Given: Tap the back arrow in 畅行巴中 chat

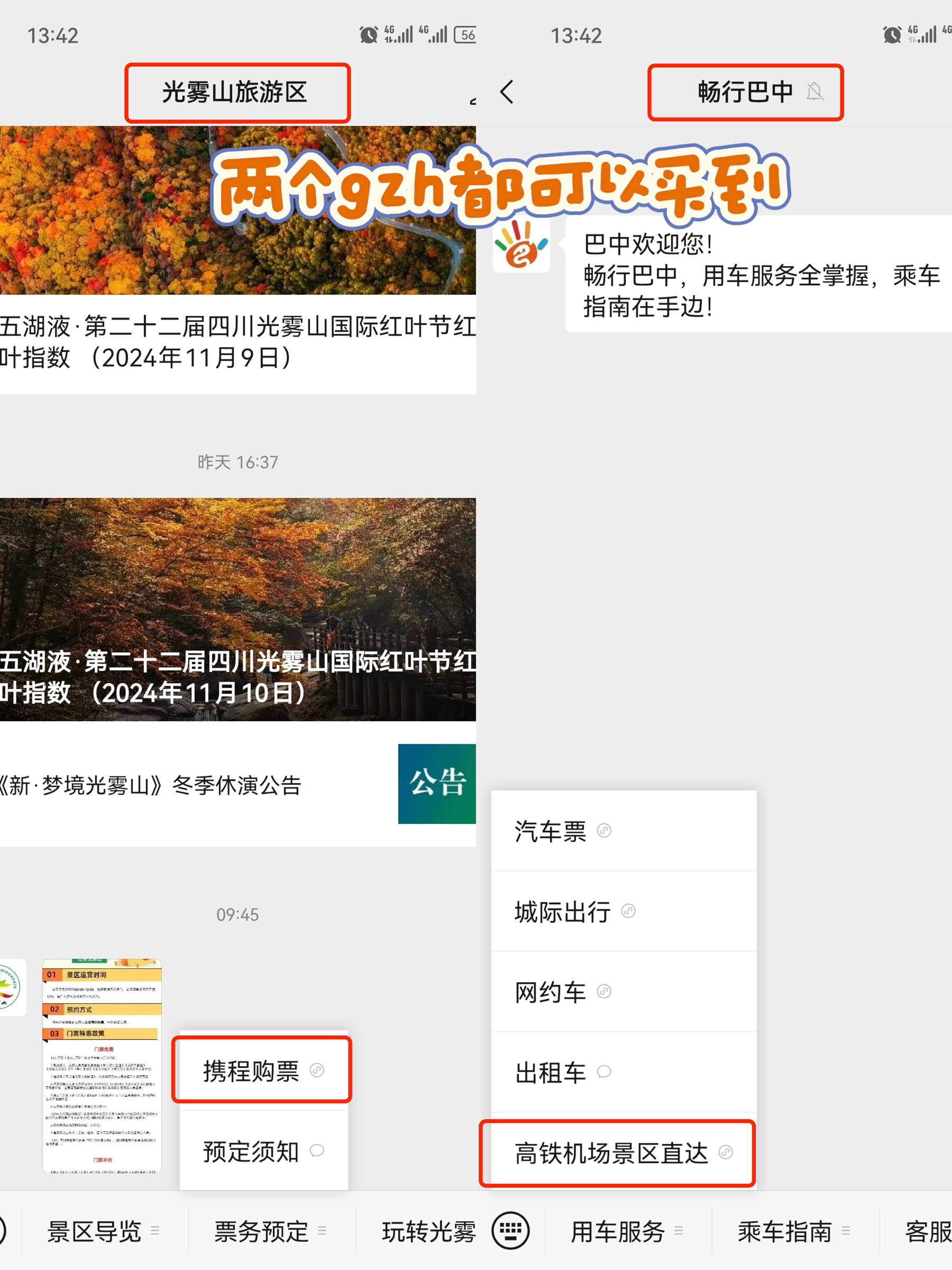Looking at the screenshot, I should coord(507,92).
